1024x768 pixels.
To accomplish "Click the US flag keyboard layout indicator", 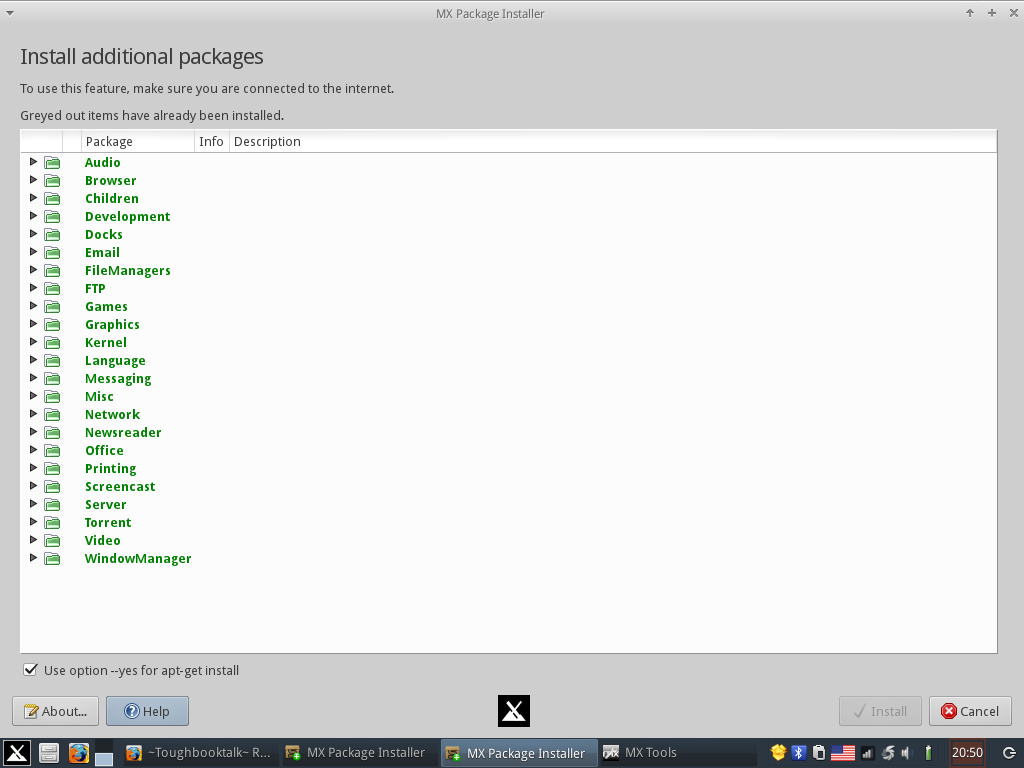I will (842, 753).
